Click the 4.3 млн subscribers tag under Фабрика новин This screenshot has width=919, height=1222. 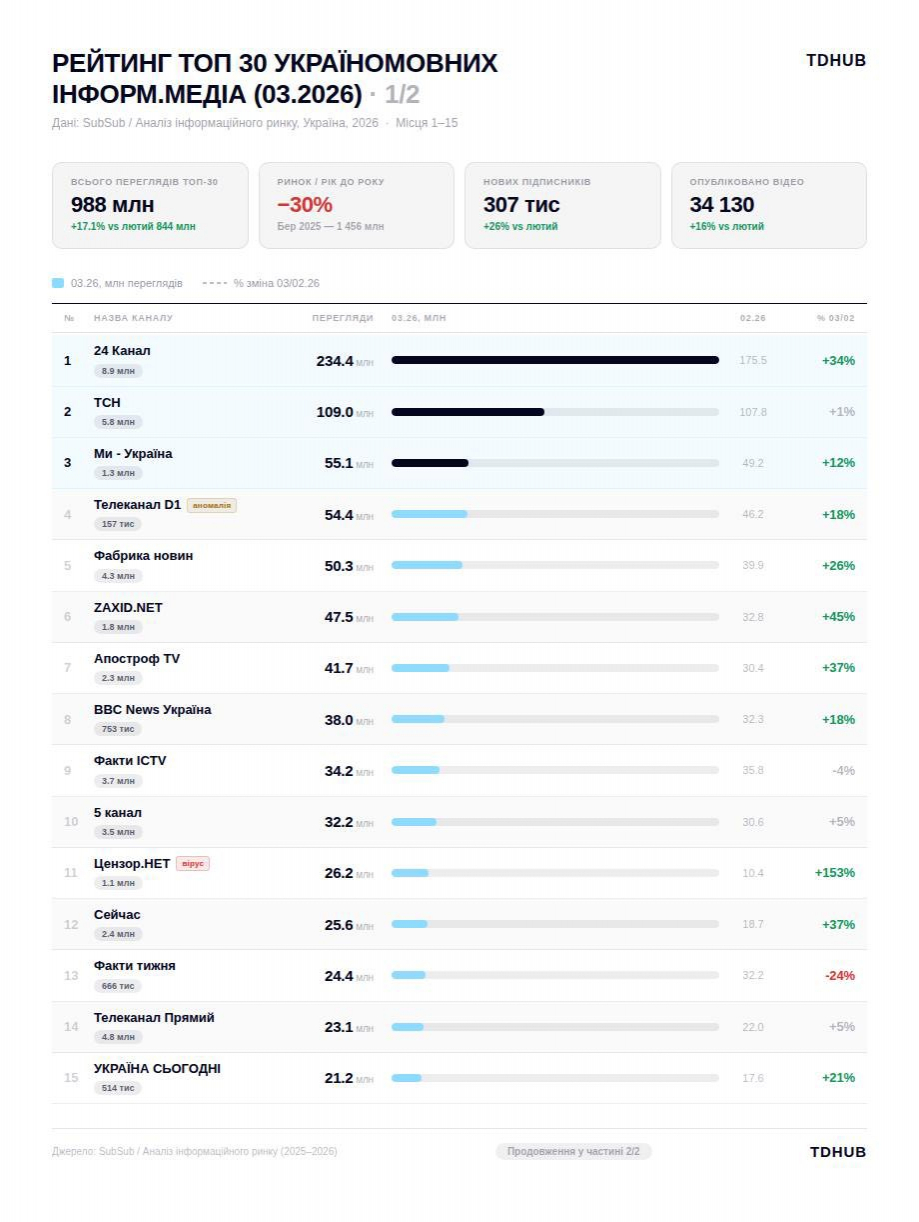pyautogui.click(x=118, y=576)
